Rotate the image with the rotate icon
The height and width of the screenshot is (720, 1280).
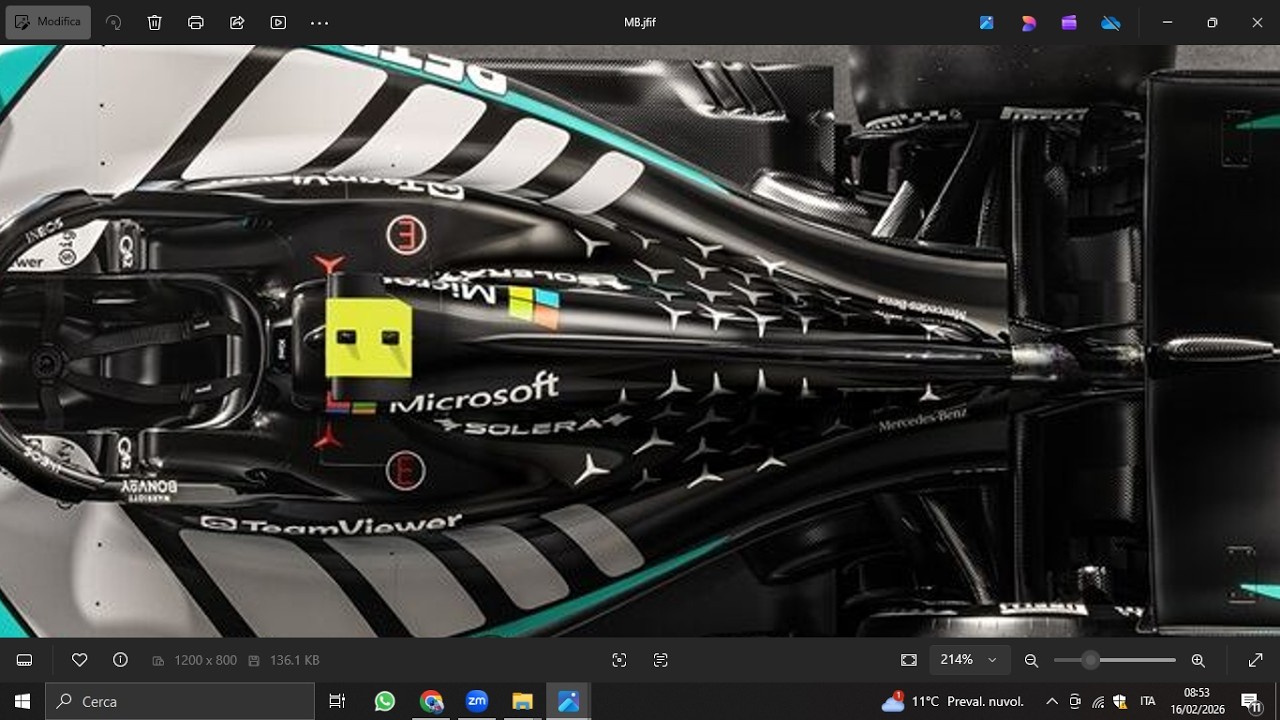click(114, 22)
